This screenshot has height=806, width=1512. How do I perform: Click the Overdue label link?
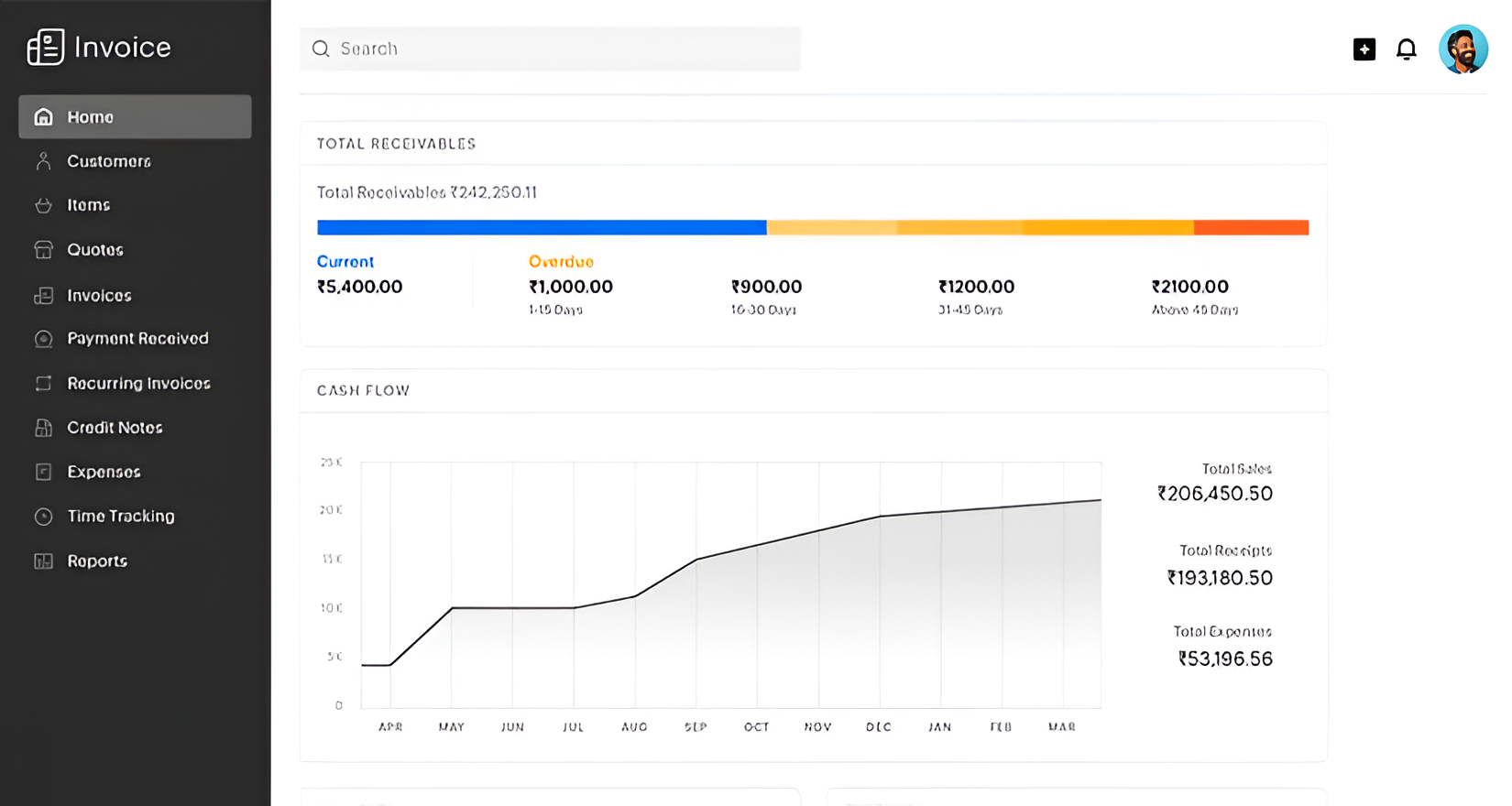[x=561, y=262]
